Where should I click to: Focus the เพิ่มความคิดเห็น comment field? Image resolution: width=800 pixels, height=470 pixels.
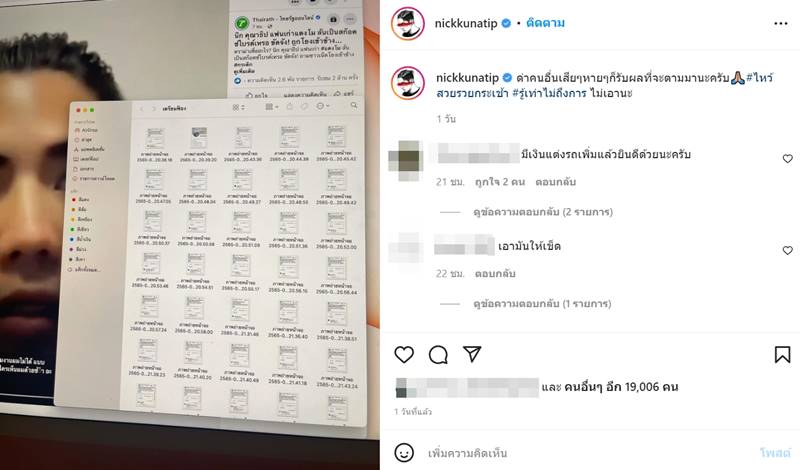click(587, 453)
